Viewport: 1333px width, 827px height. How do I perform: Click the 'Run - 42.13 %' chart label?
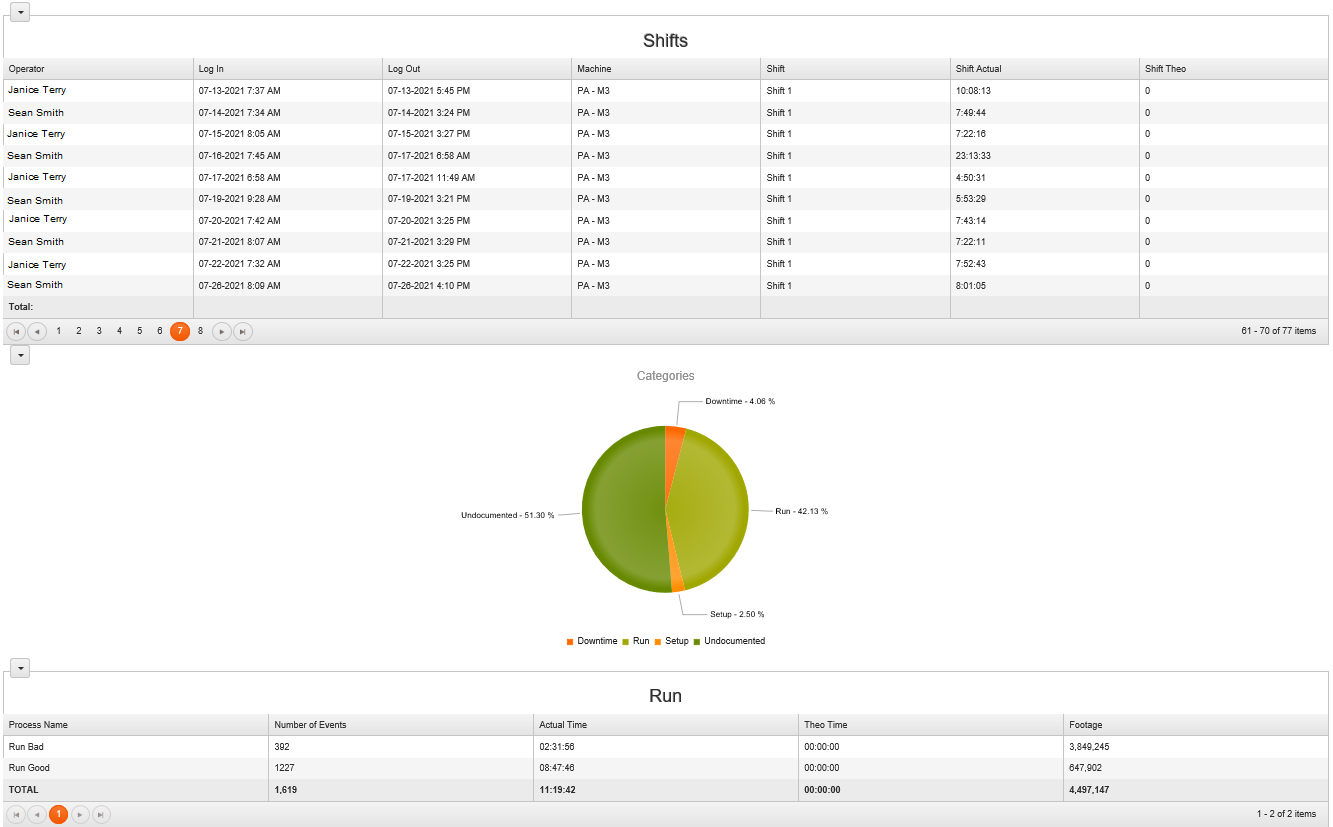(x=801, y=511)
